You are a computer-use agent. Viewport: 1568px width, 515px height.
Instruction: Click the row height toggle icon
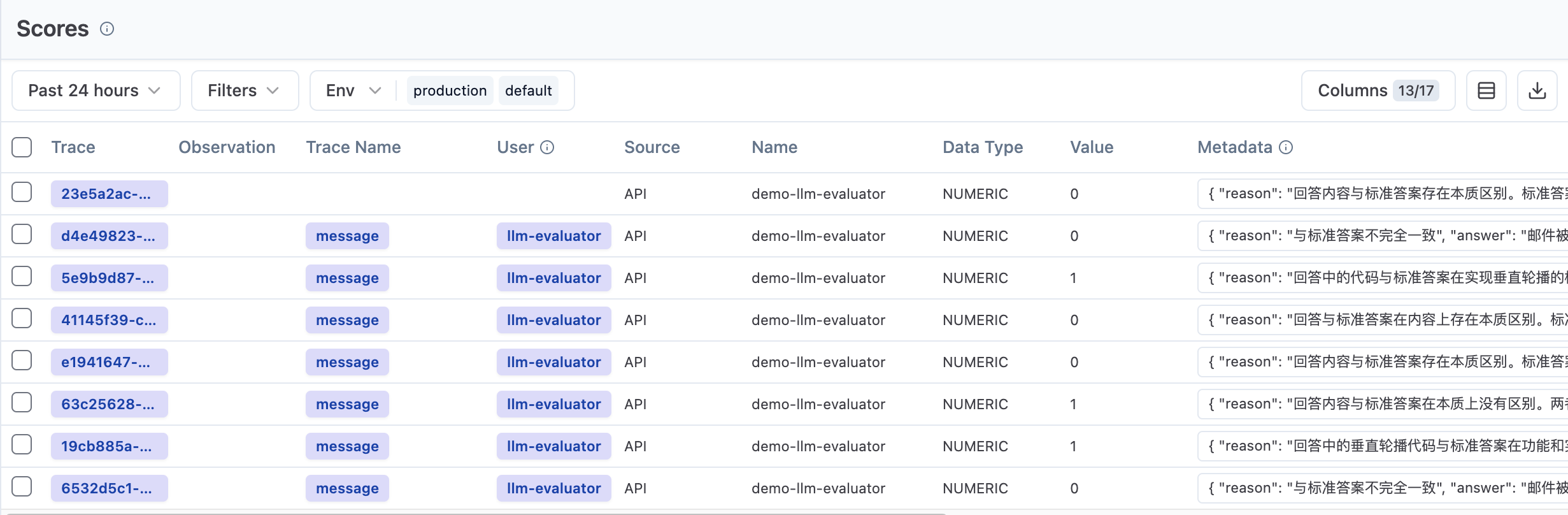point(1486,91)
